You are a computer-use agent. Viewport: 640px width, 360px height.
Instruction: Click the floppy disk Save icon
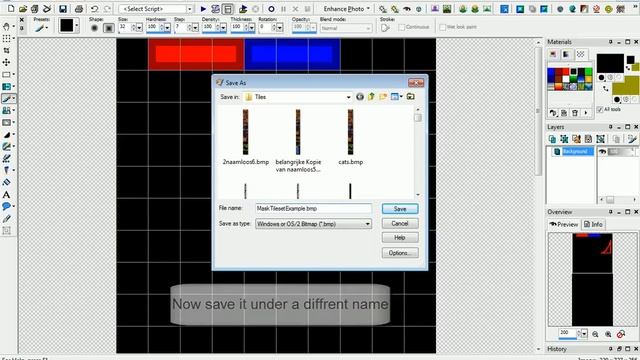(62, 9)
